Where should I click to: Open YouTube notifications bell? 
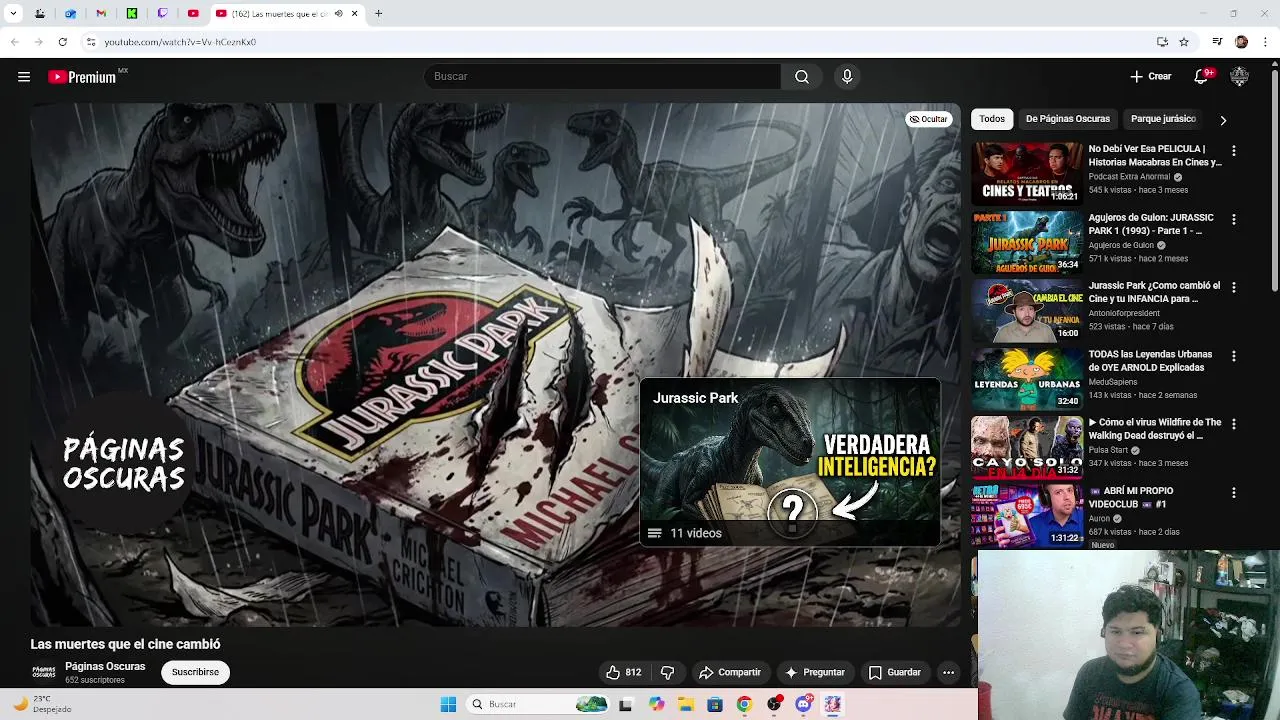[x=1203, y=76]
